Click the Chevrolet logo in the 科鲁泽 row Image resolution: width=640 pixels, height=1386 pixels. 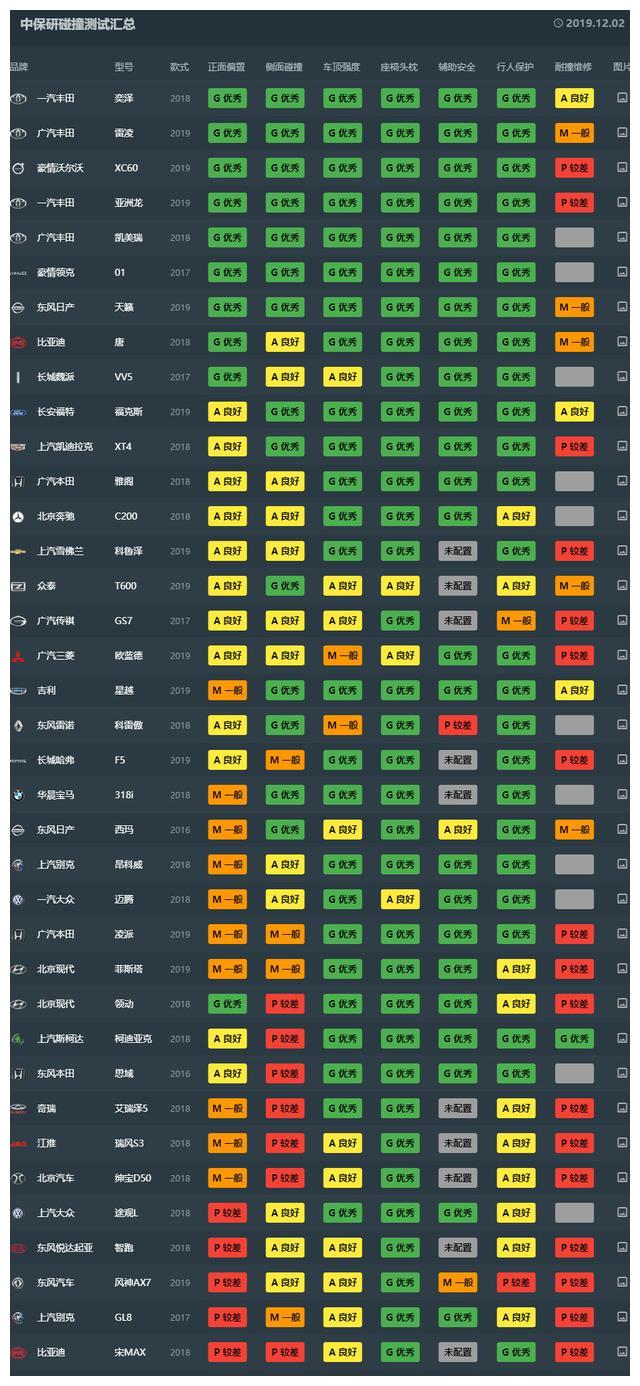(x=18, y=551)
